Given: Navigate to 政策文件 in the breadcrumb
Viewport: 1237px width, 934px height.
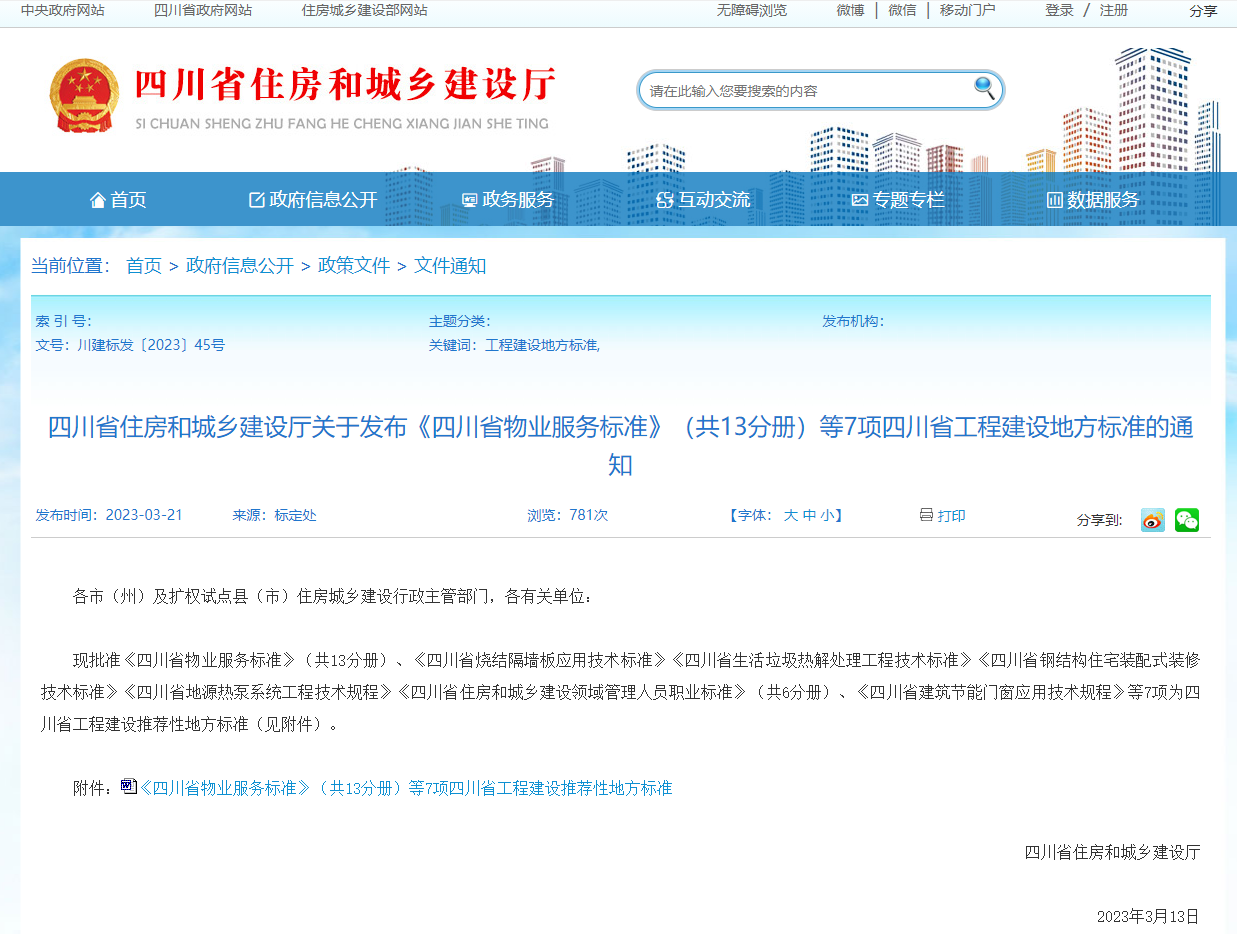Looking at the screenshot, I should [x=355, y=266].
